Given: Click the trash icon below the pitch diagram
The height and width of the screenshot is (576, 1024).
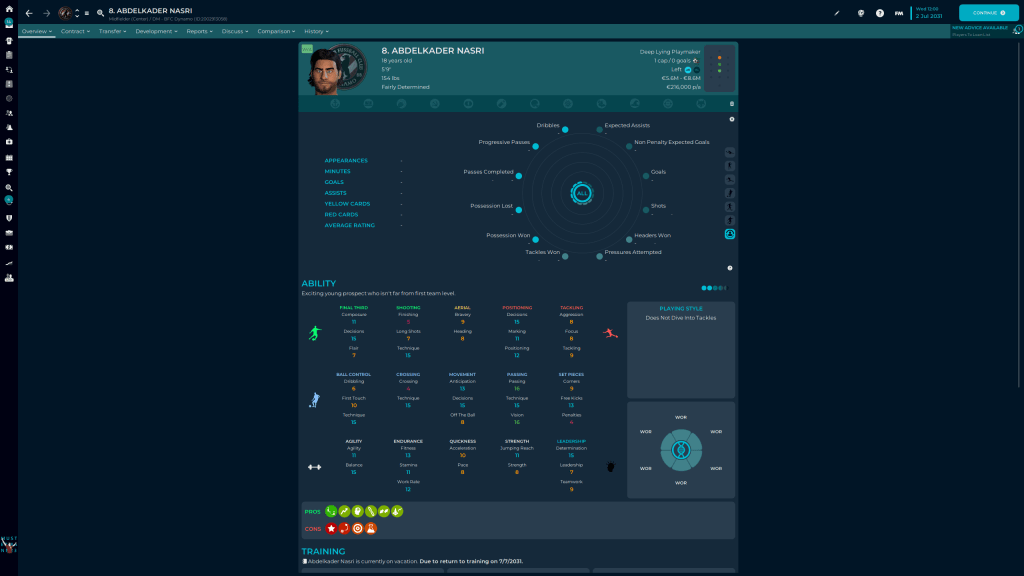Looking at the screenshot, I should [731, 103].
